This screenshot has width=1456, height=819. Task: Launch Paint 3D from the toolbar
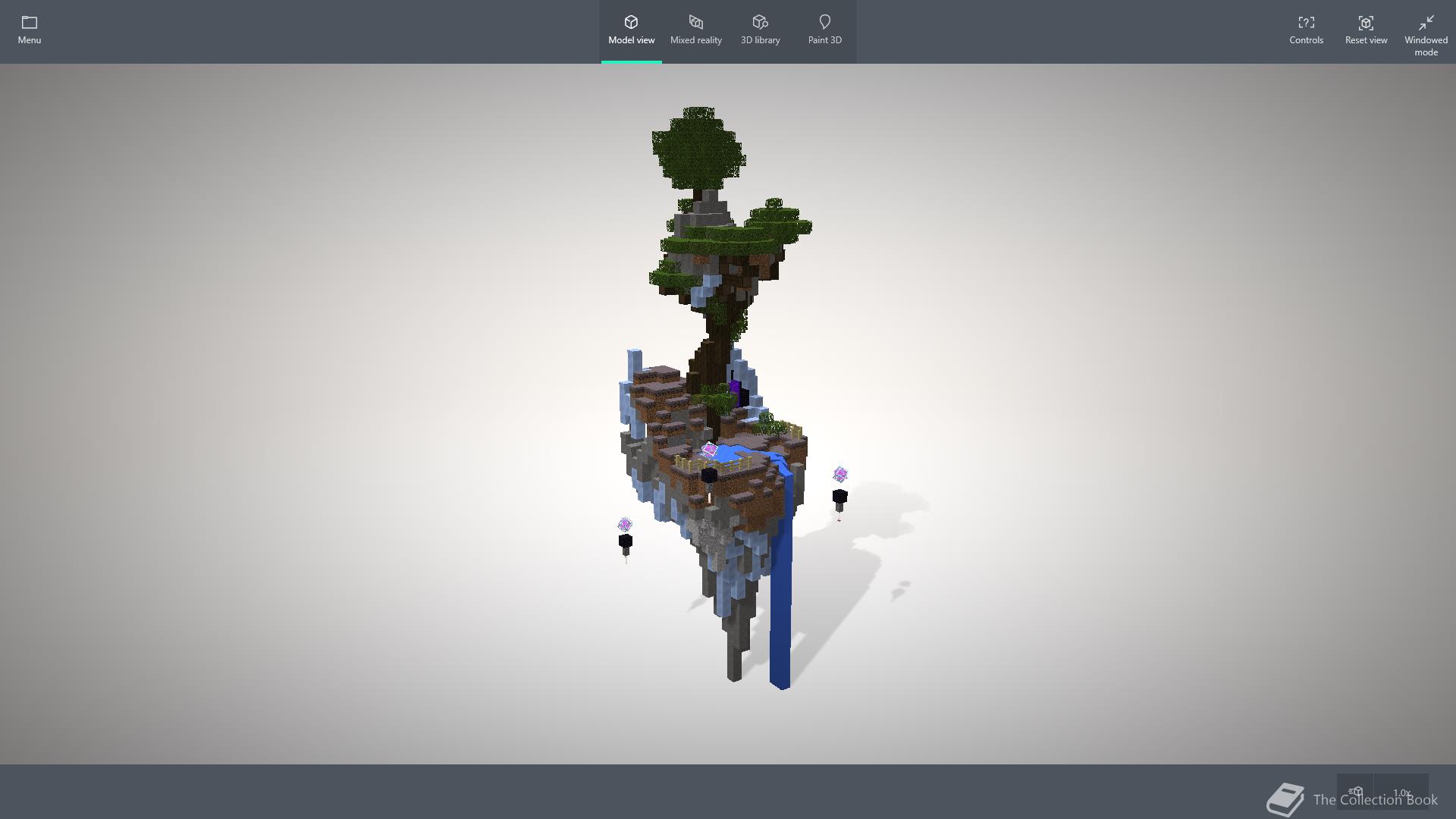[x=824, y=31]
